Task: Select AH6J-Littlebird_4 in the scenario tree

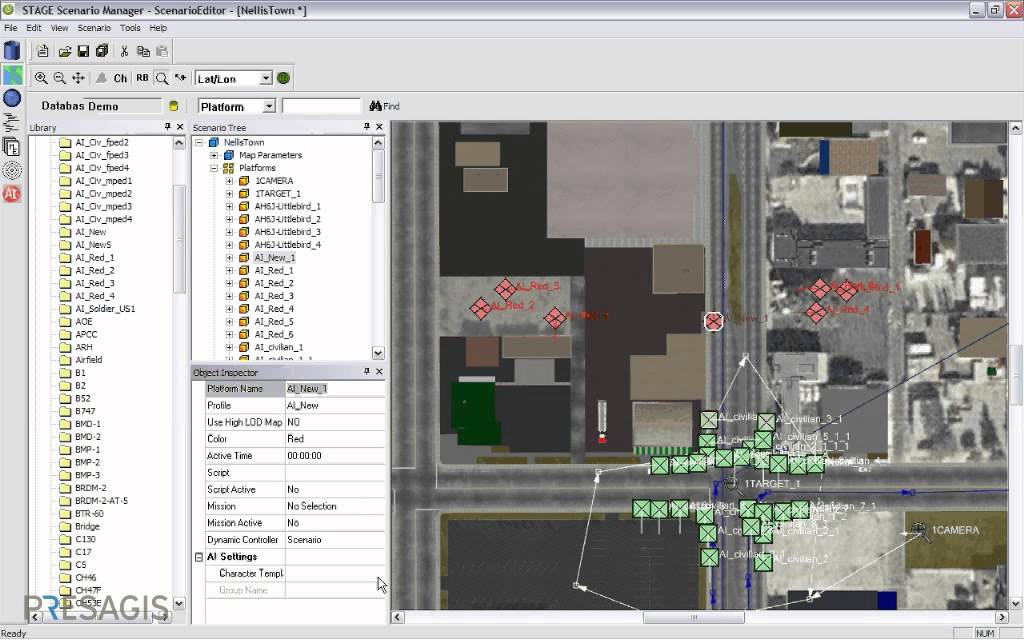Action: [x=287, y=245]
